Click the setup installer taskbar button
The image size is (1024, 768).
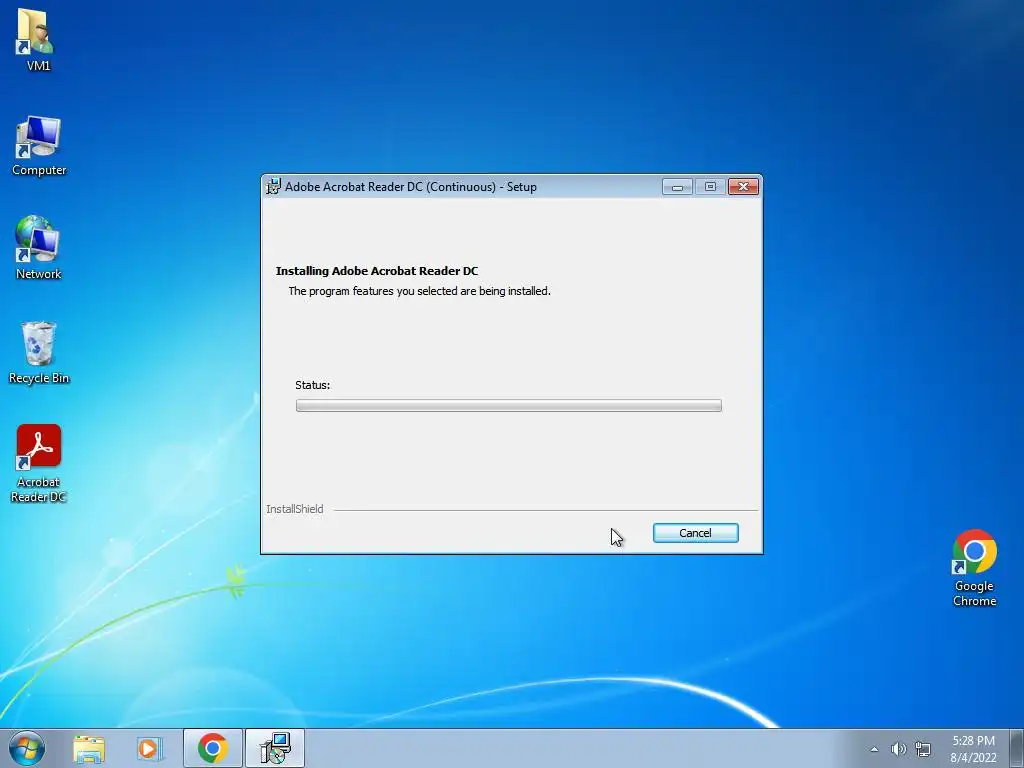(275, 748)
